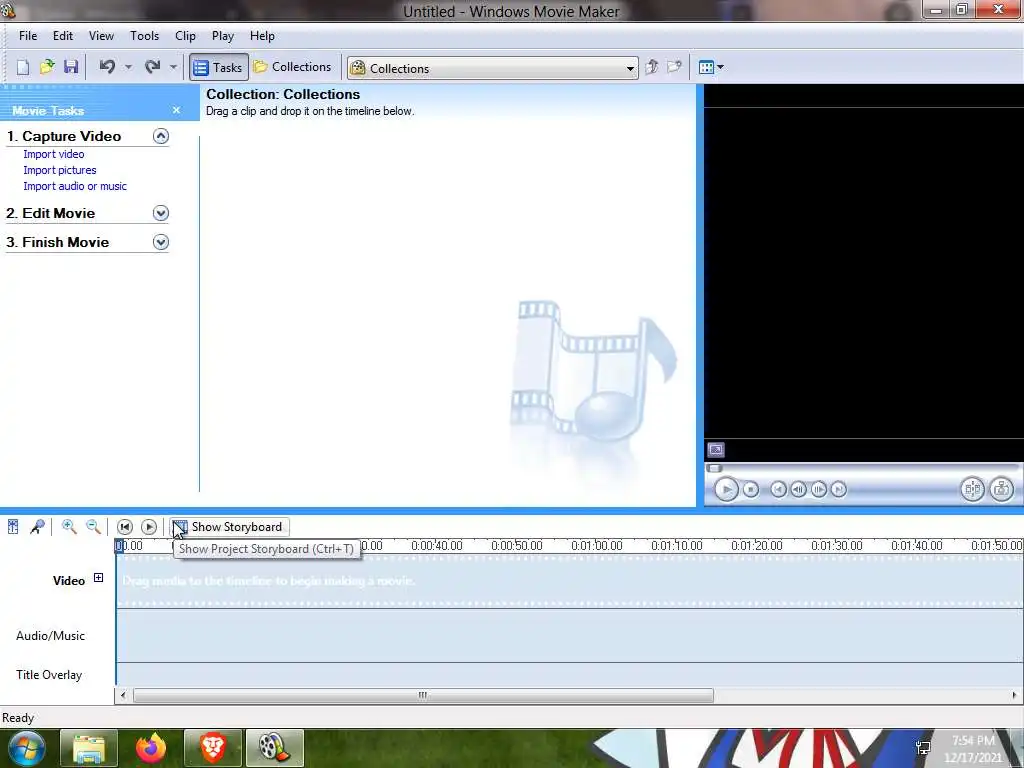
Task: Create a new project with the New icon
Action: 23,67
